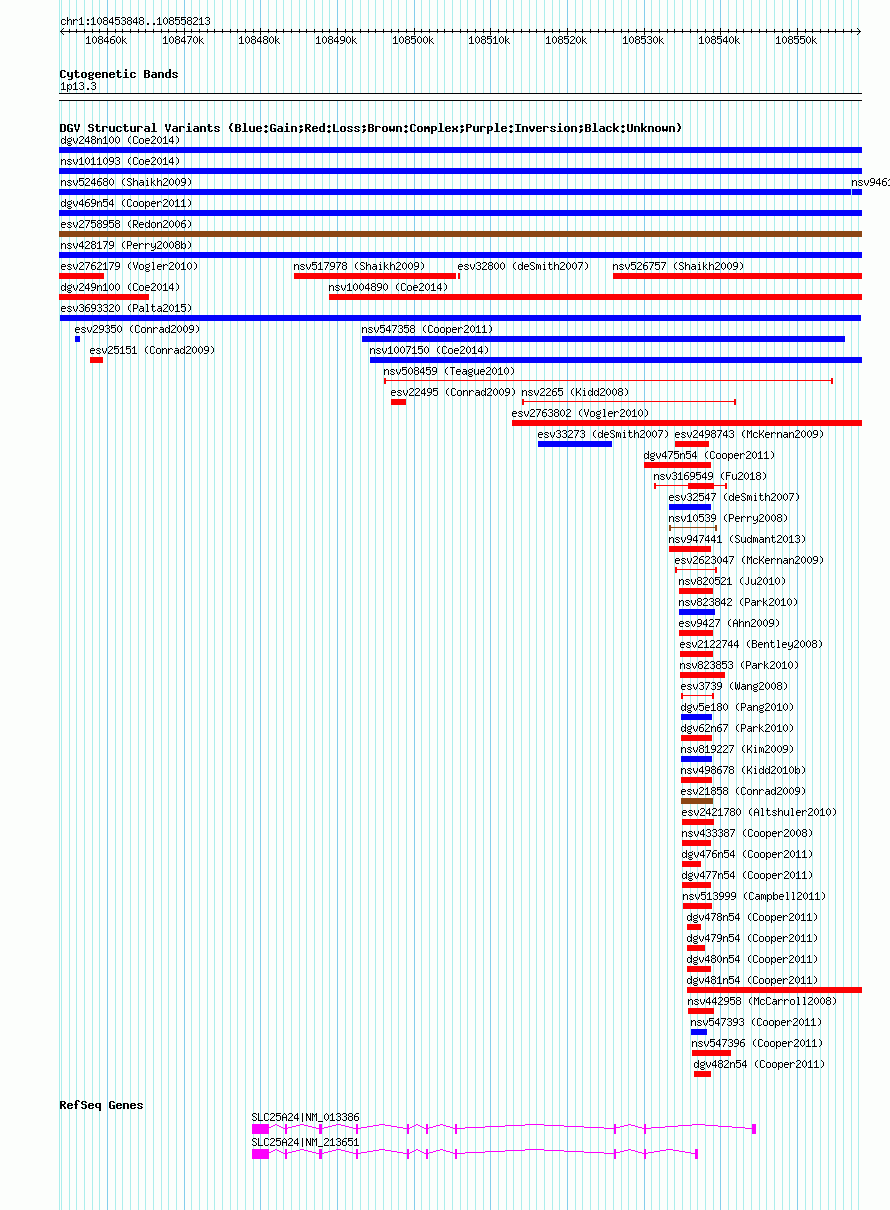
Task: Open the nsv1011093 (Coe2014) variant
Action: click(460, 171)
